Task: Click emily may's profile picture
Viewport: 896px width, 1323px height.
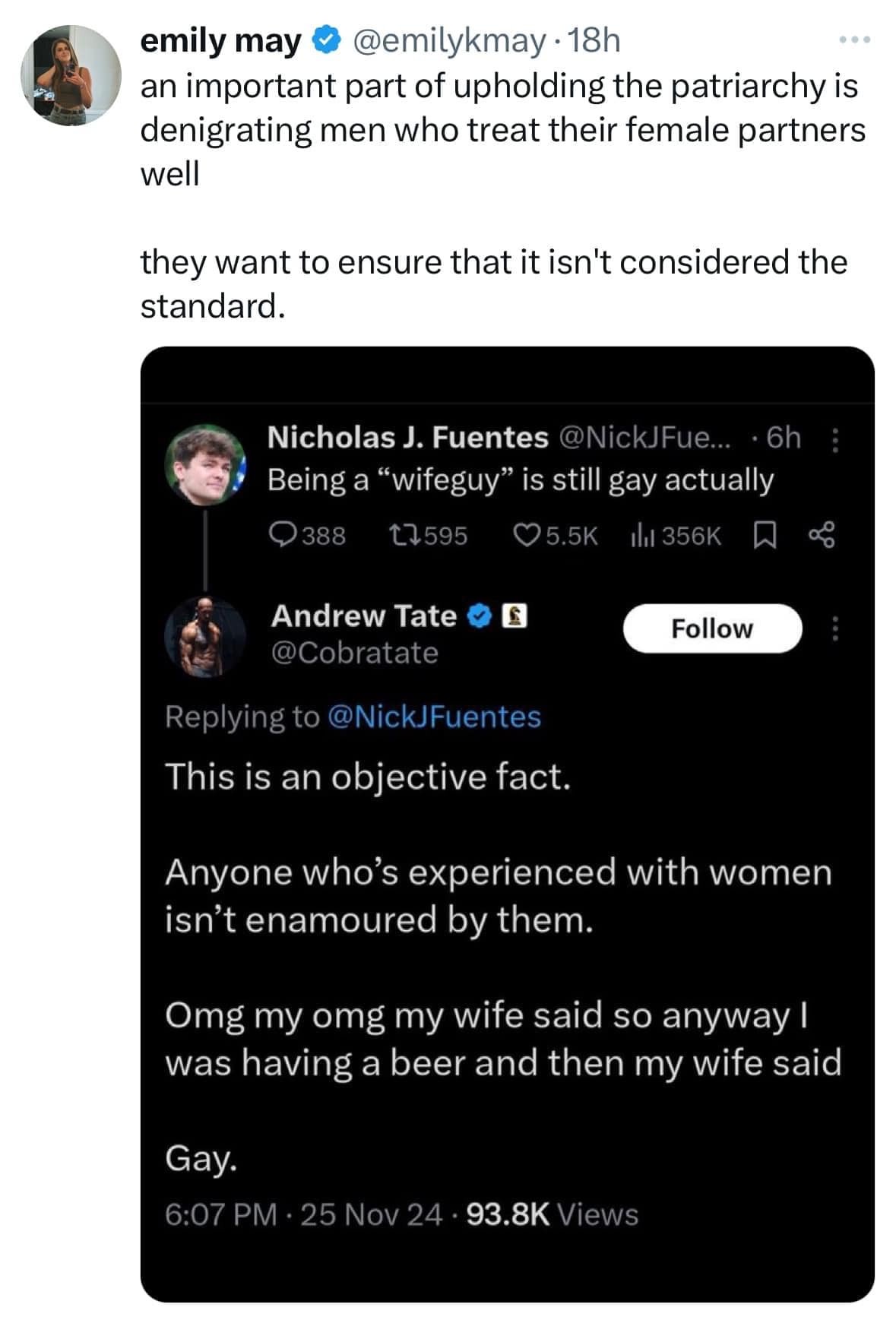Action: (x=70, y=74)
